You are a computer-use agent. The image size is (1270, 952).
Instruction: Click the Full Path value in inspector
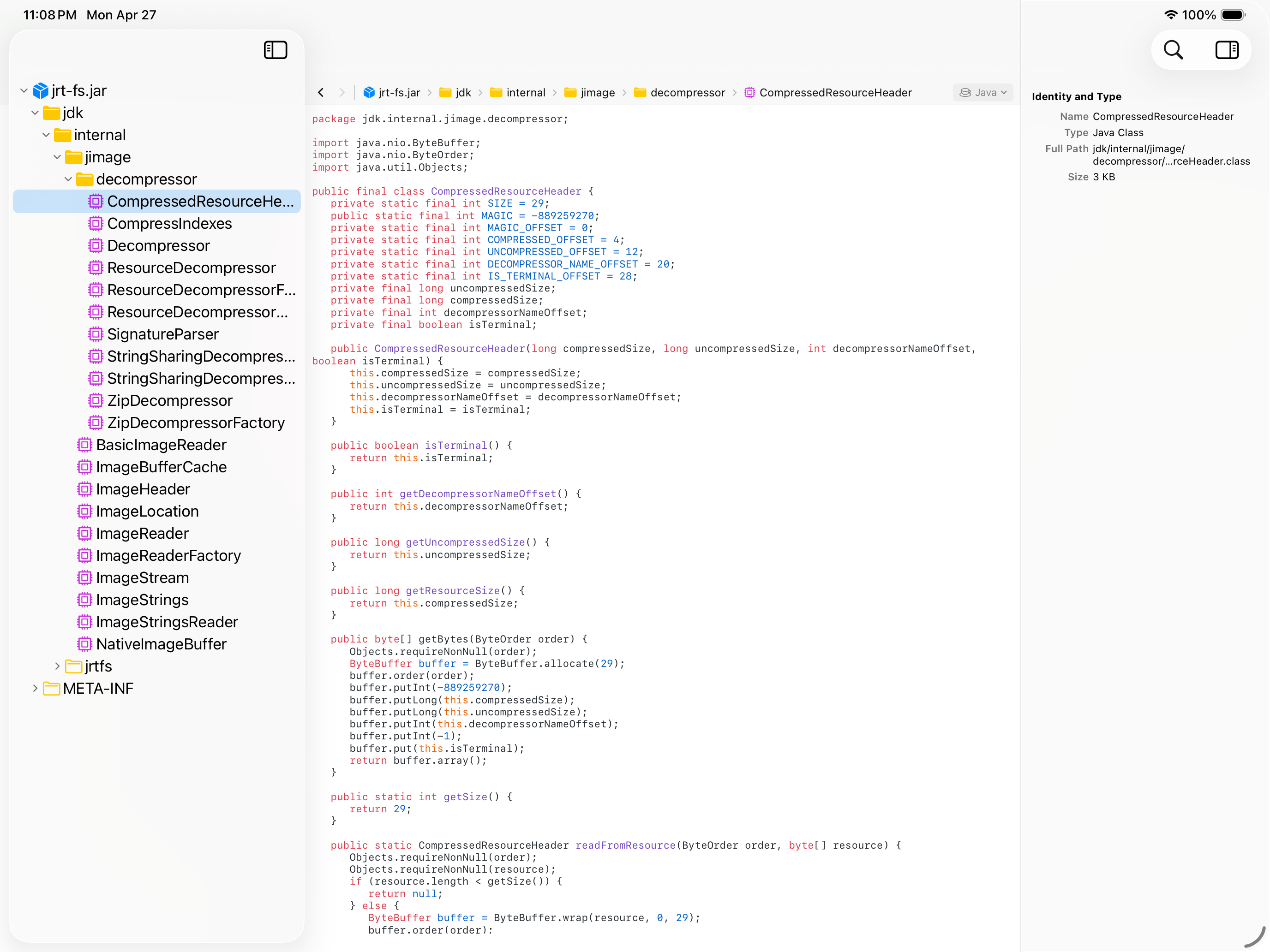(x=1171, y=155)
